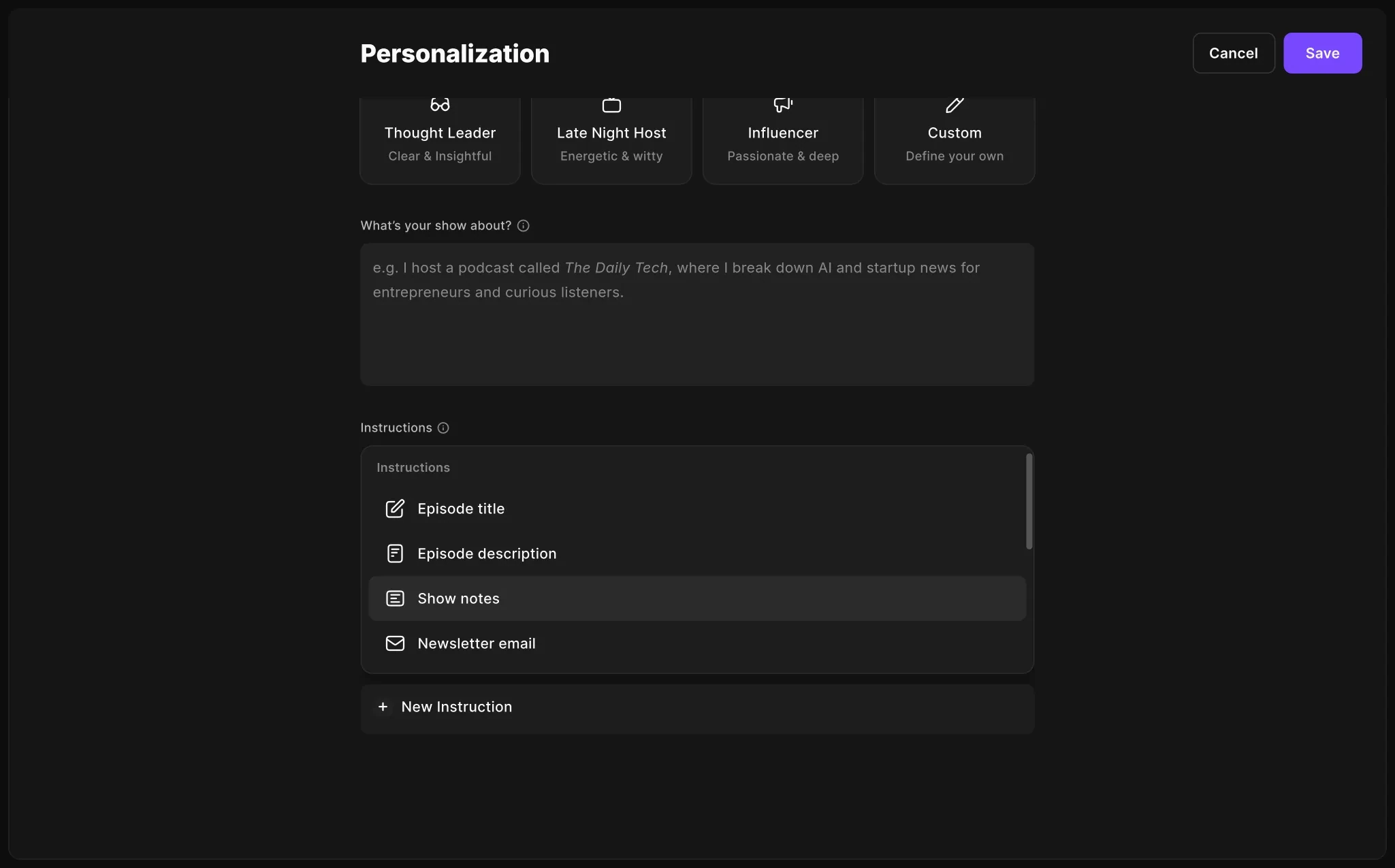
Task: Click the "Energetic & witty" subtitle text
Action: pyautogui.click(x=611, y=156)
